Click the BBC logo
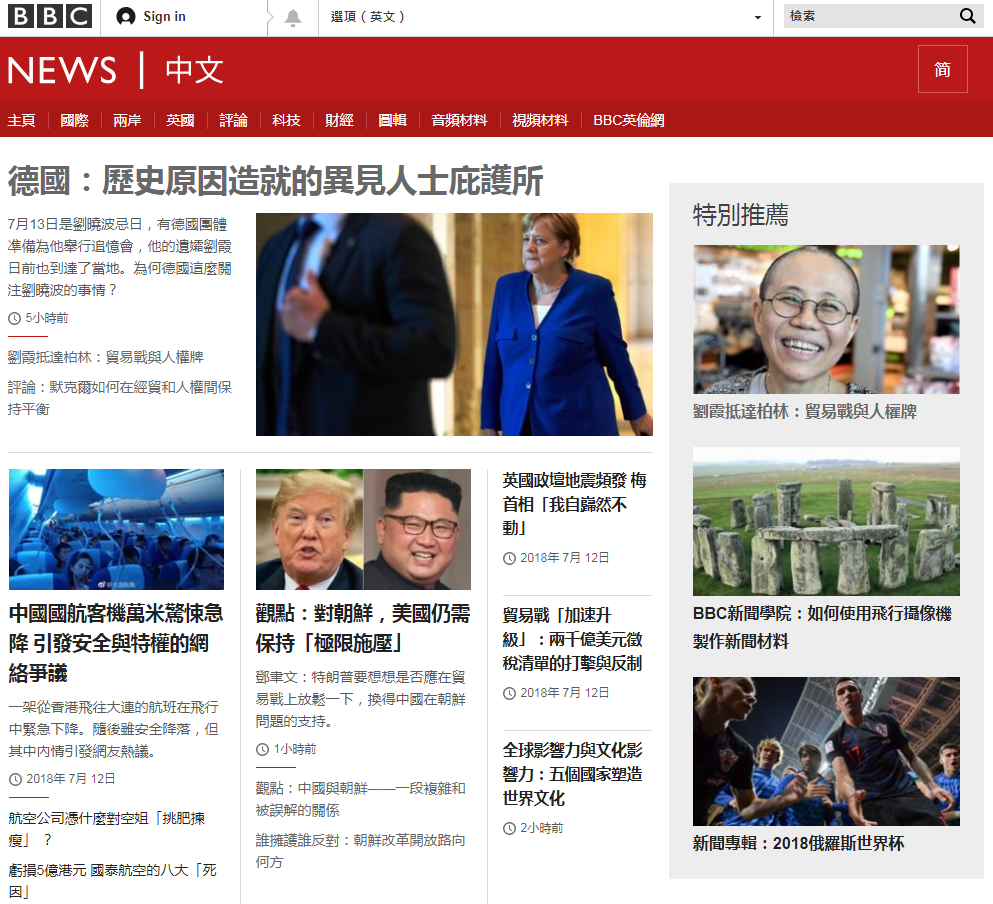This screenshot has height=904, width=993. (x=50, y=16)
